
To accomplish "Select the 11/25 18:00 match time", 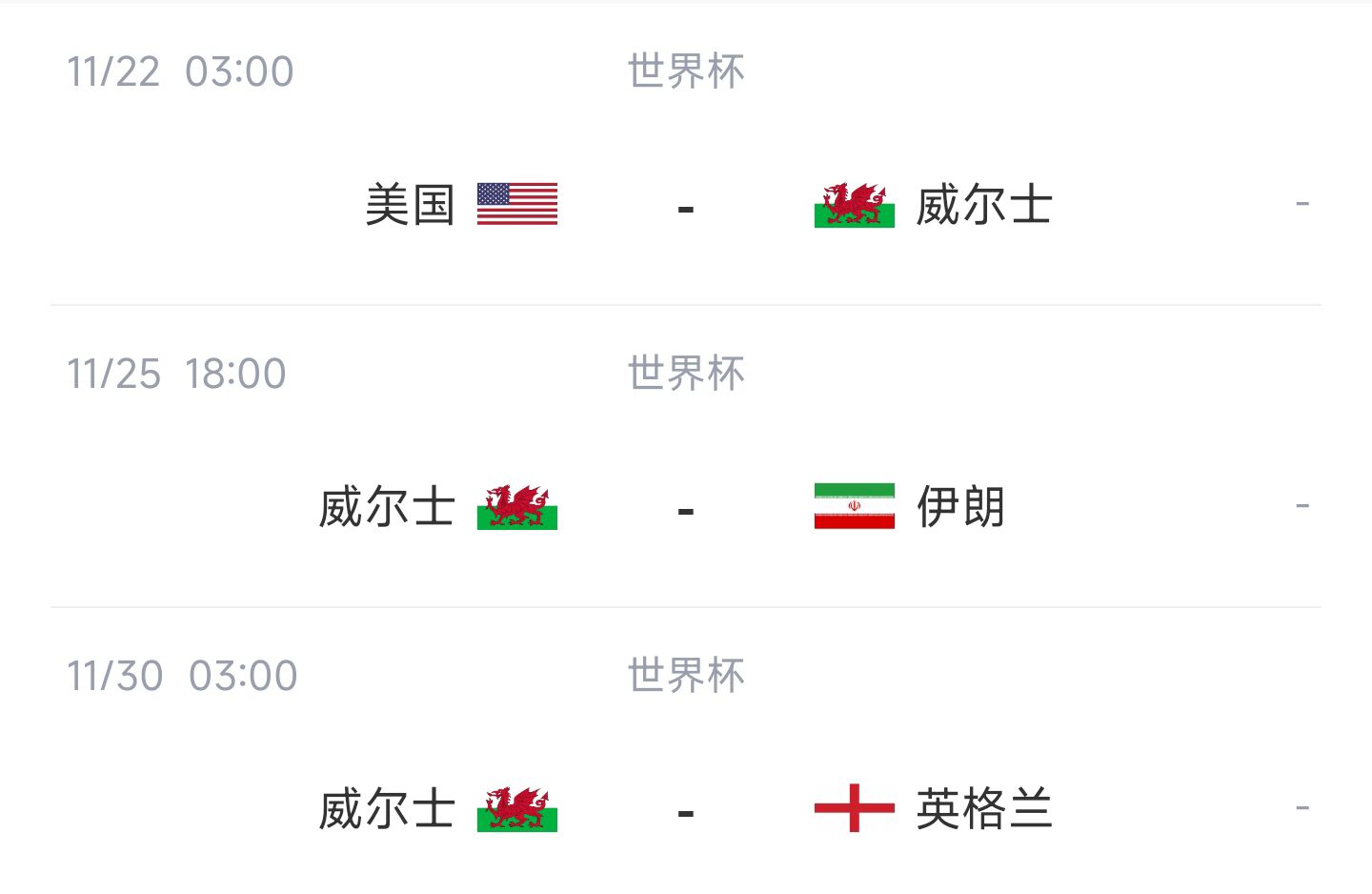I will (x=177, y=374).
